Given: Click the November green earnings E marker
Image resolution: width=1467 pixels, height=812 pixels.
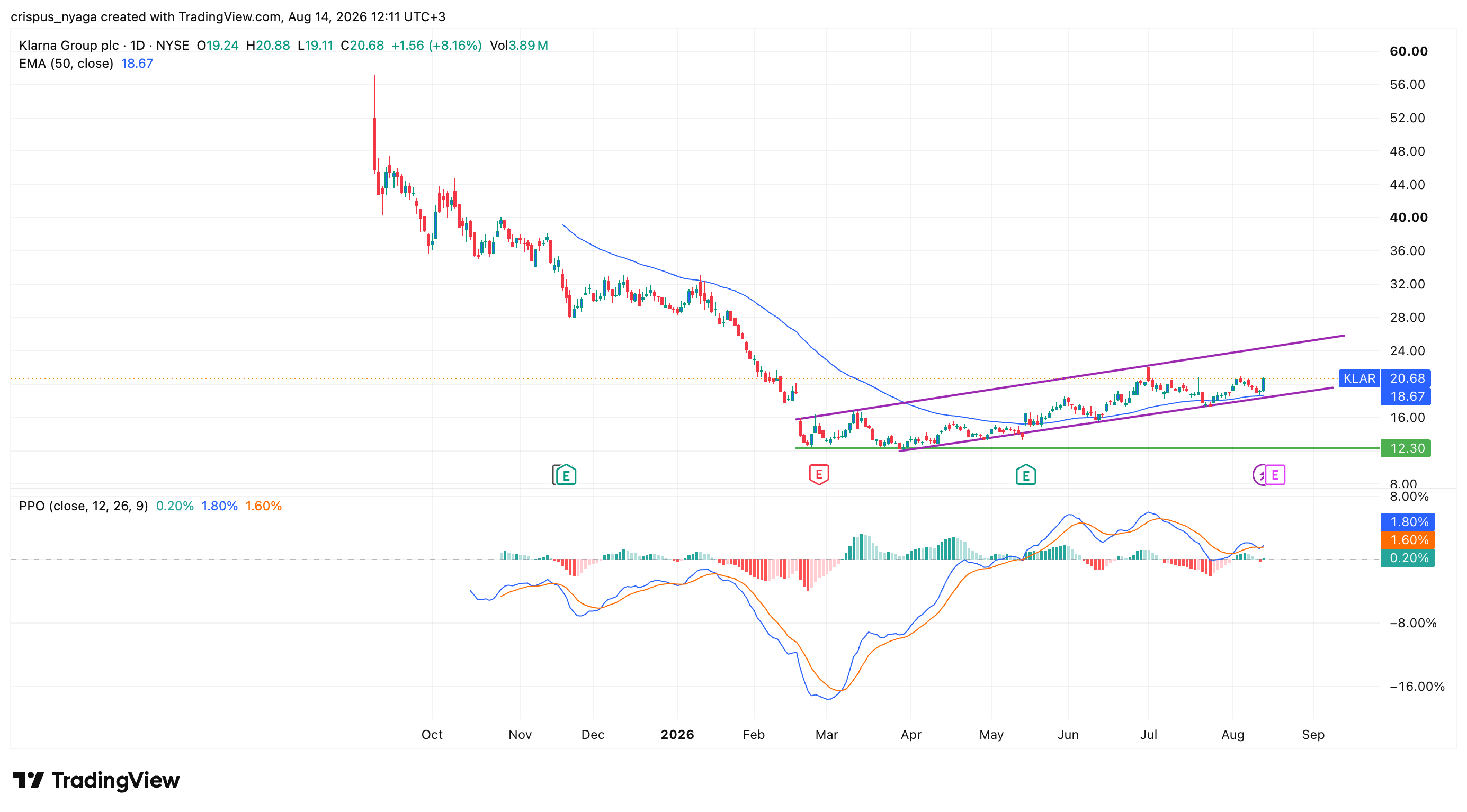Looking at the screenshot, I should point(566,475).
